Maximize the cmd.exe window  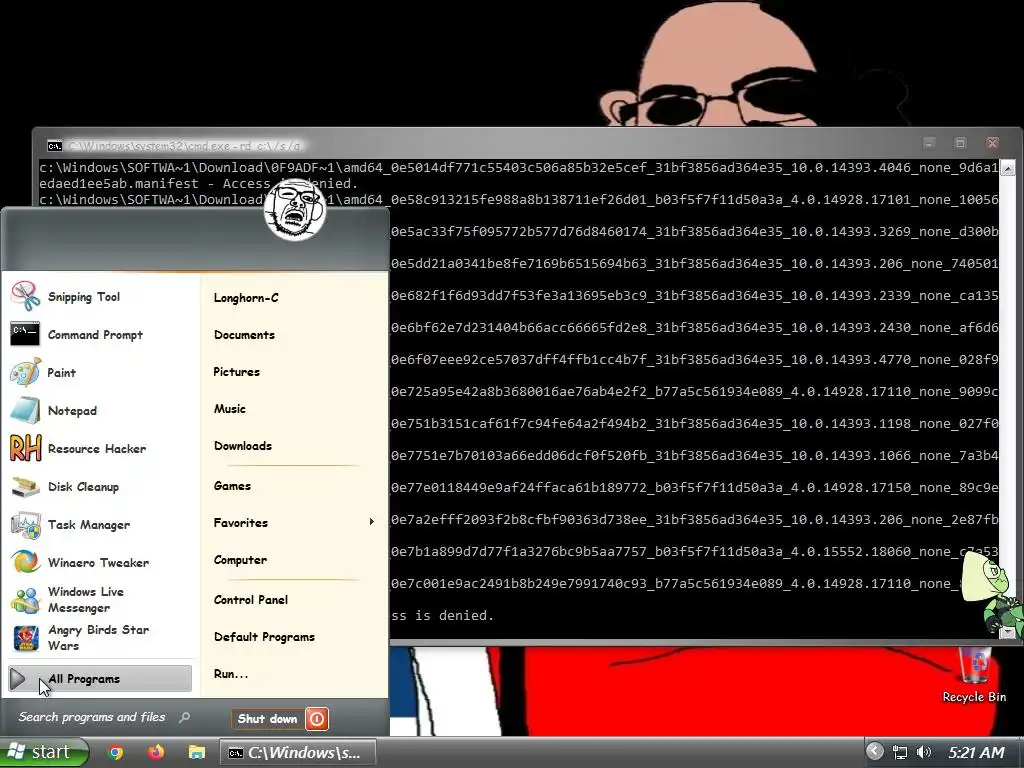pos(960,143)
